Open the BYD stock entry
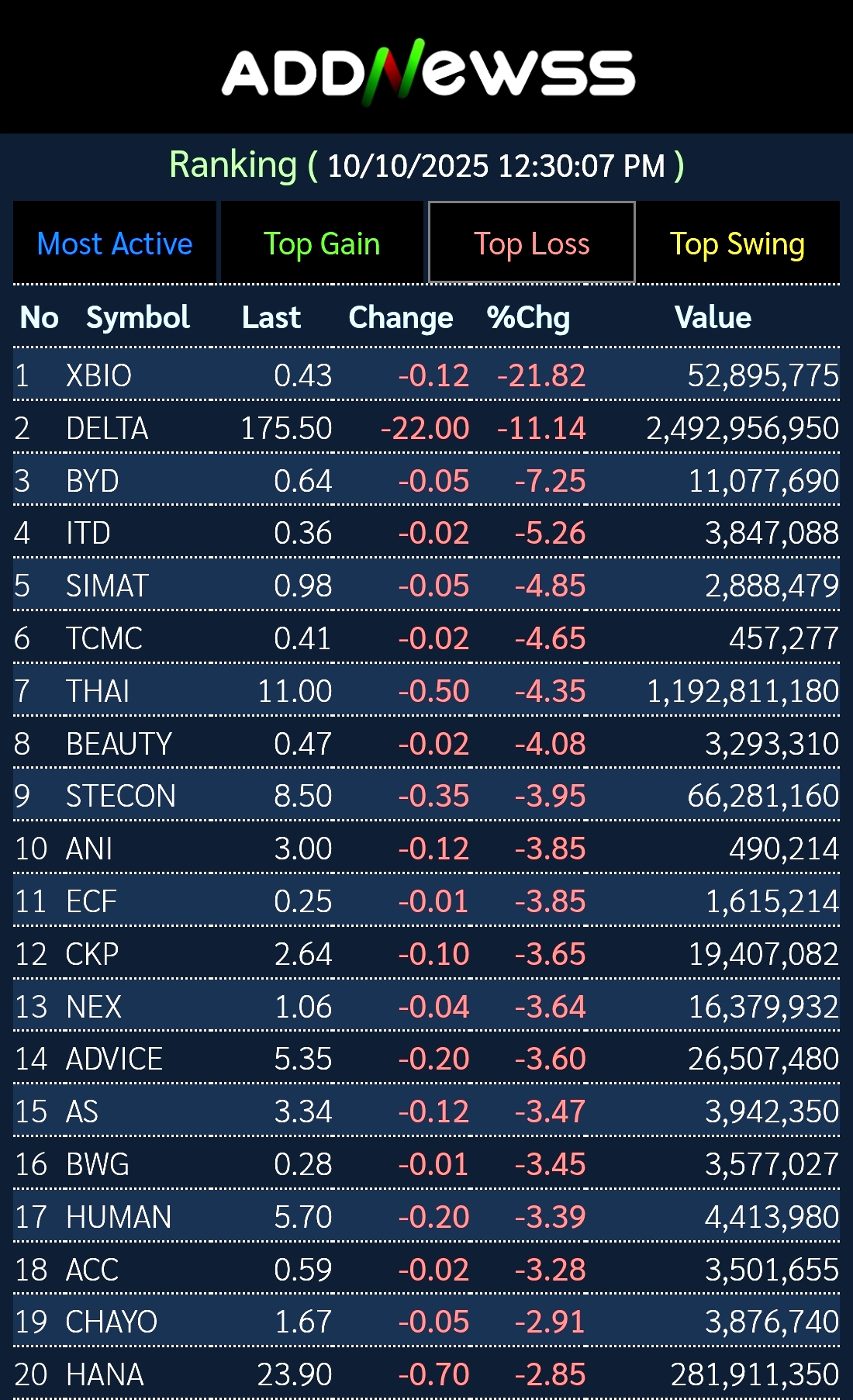The image size is (853, 1400). [92, 481]
